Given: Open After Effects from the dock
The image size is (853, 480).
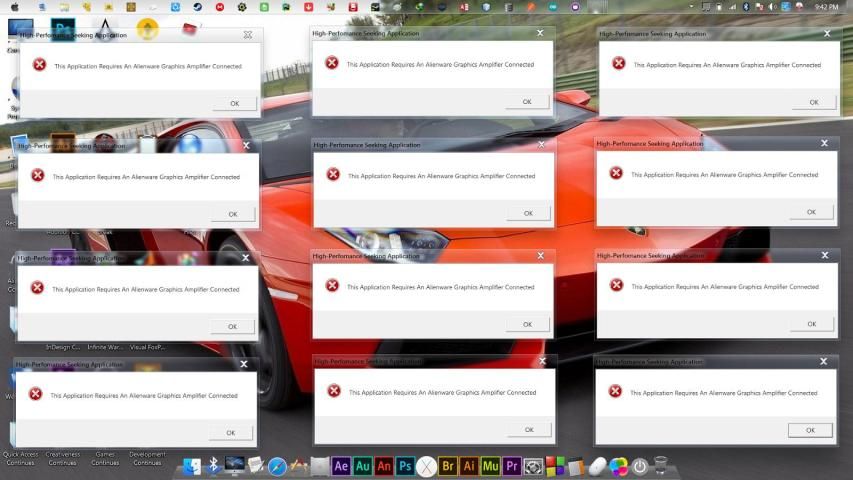Looking at the screenshot, I should tap(341, 466).
